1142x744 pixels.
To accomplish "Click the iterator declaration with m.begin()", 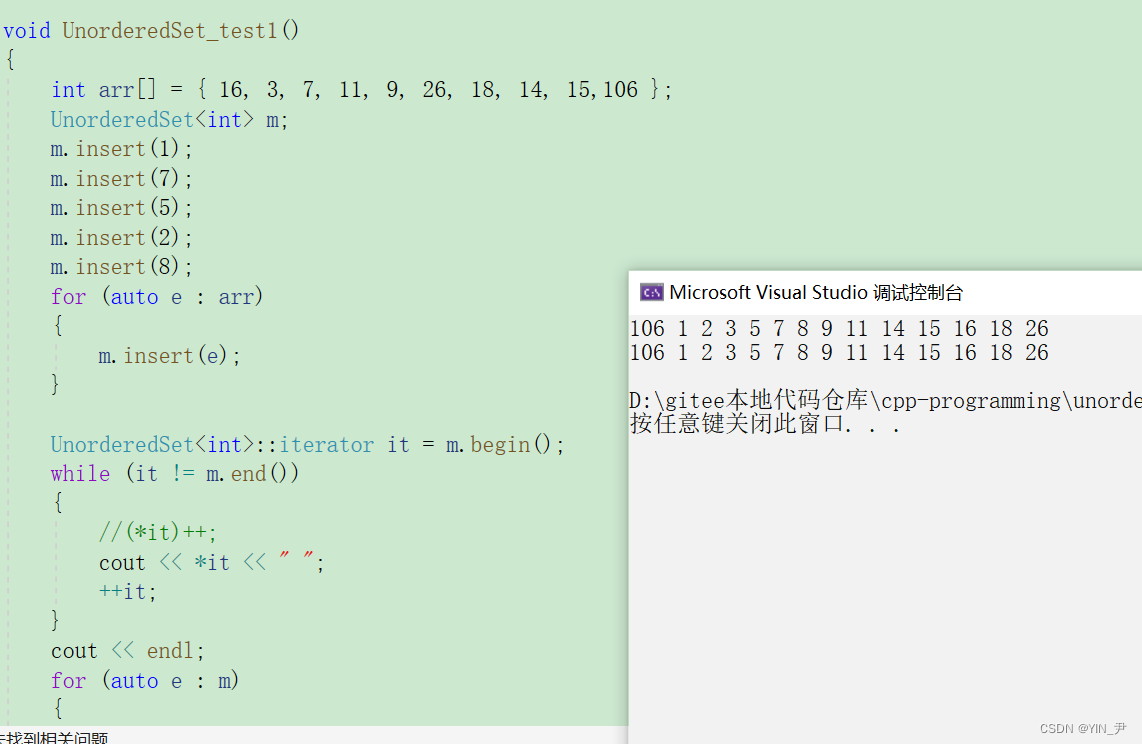I will pos(307,445).
